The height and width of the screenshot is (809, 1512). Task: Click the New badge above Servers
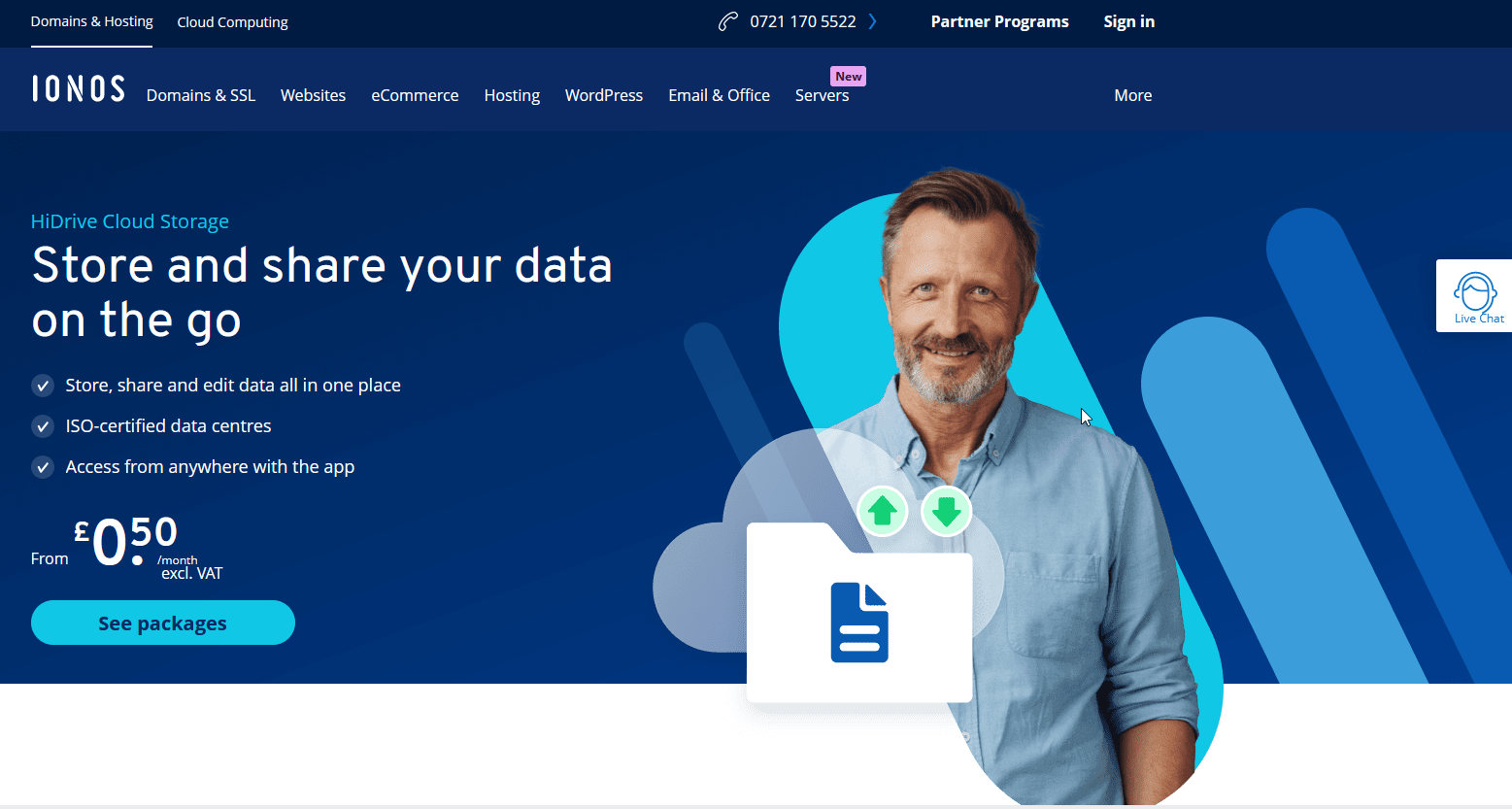pyautogui.click(x=848, y=76)
